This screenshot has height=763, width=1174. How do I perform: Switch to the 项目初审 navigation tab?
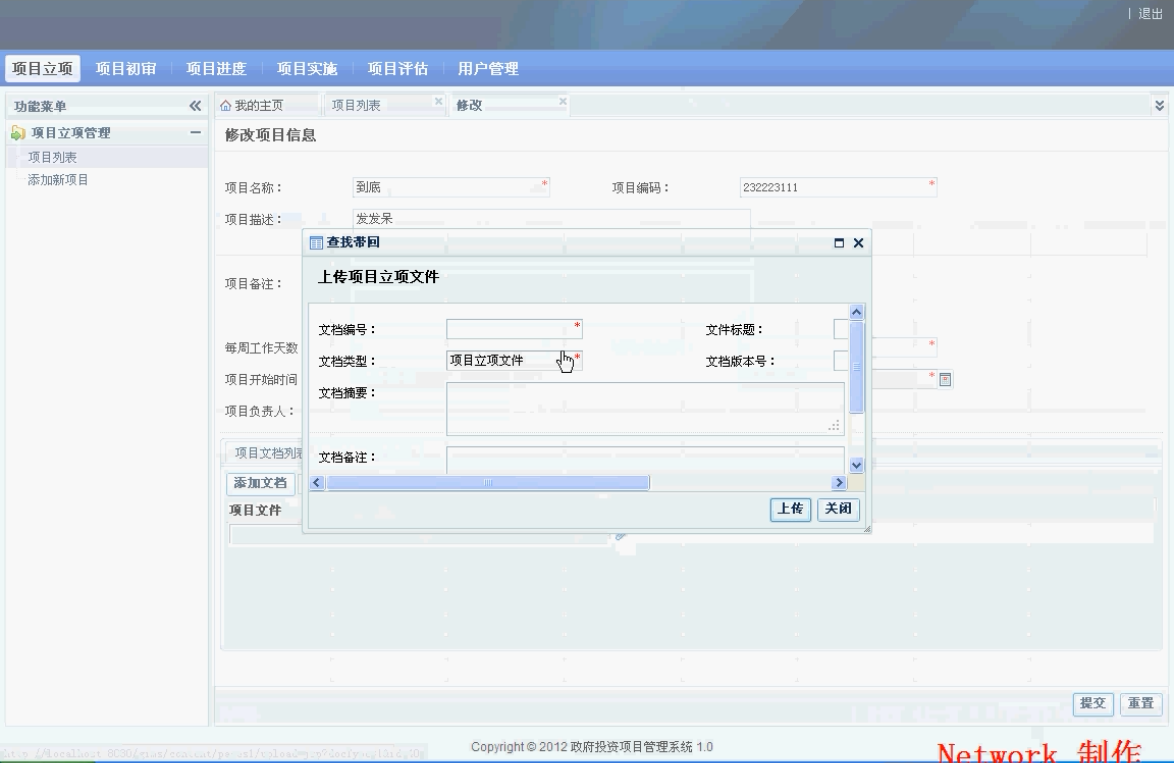coord(126,68)
